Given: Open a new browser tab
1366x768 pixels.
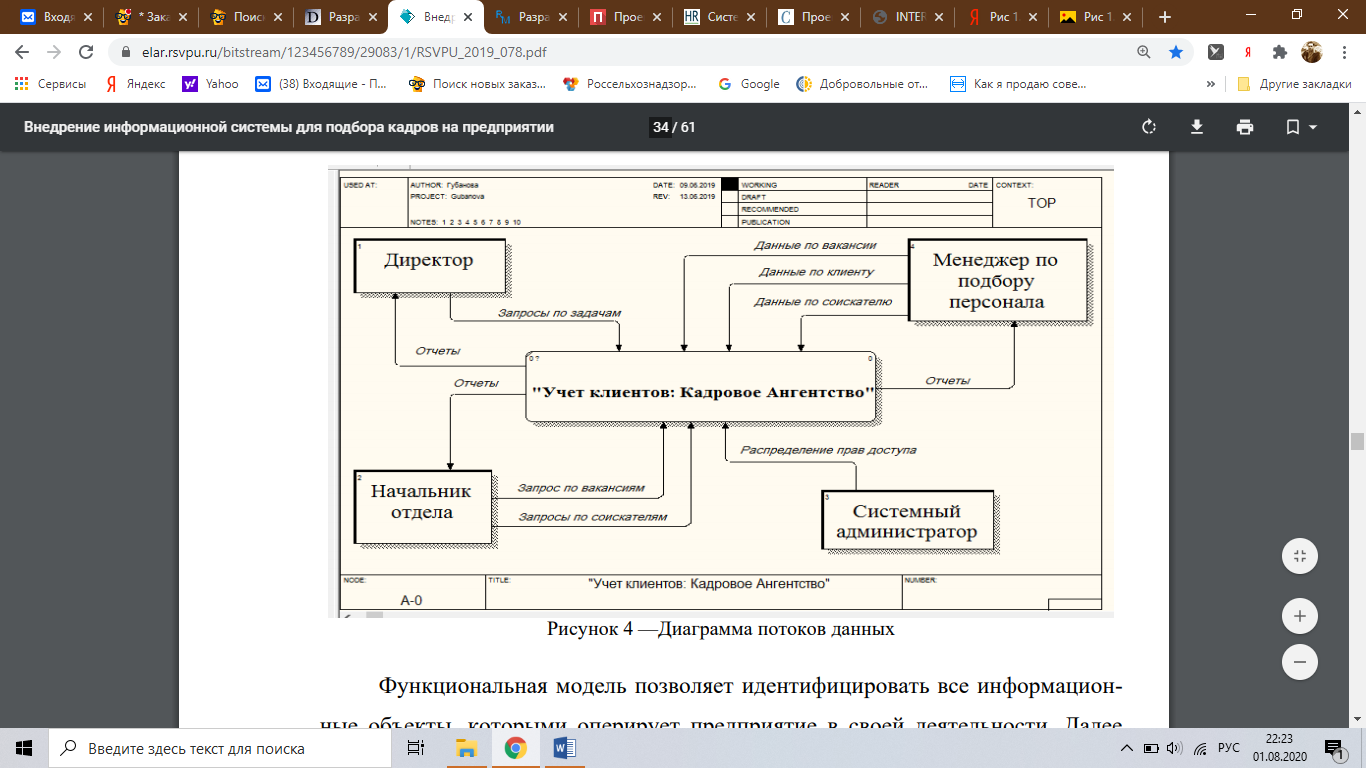Looking at the screenshot, I should click(1164, 17).
